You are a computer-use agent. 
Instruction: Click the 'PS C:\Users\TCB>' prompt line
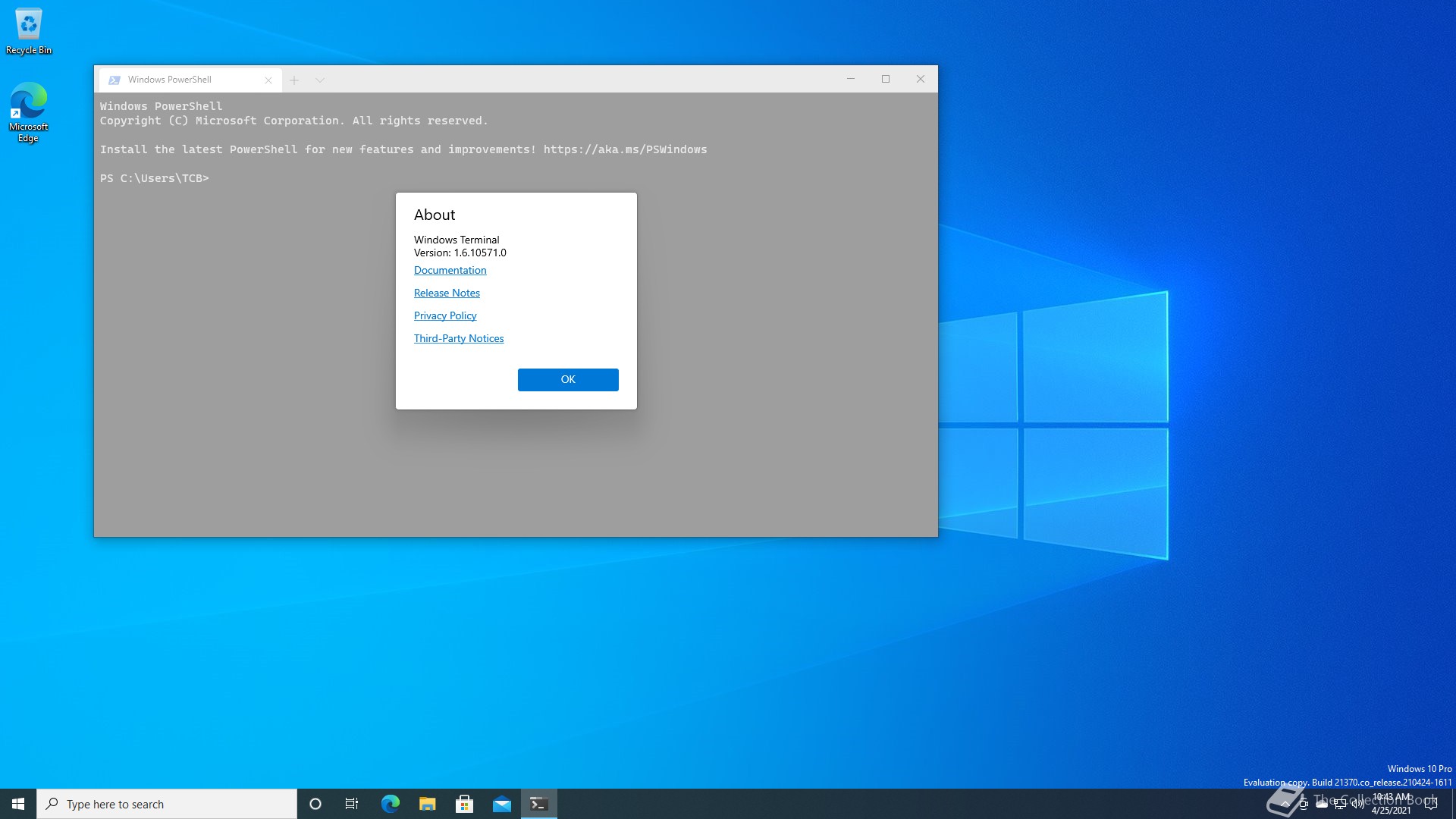(x=154, y=178)
